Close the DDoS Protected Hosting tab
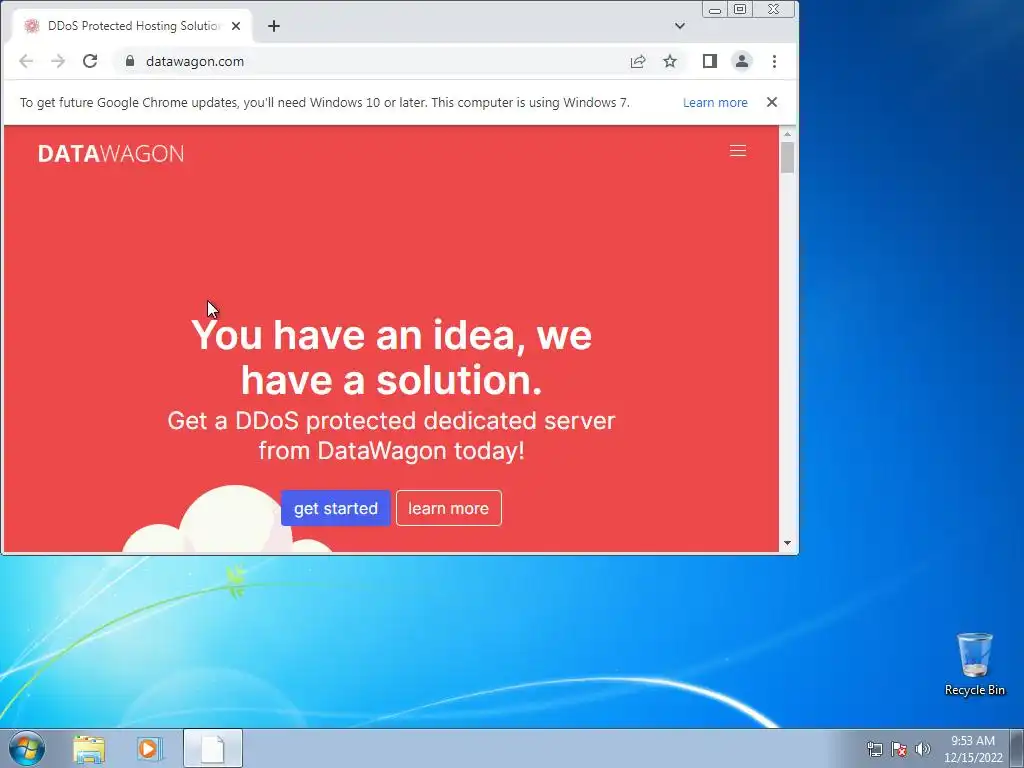 point(236,26)
